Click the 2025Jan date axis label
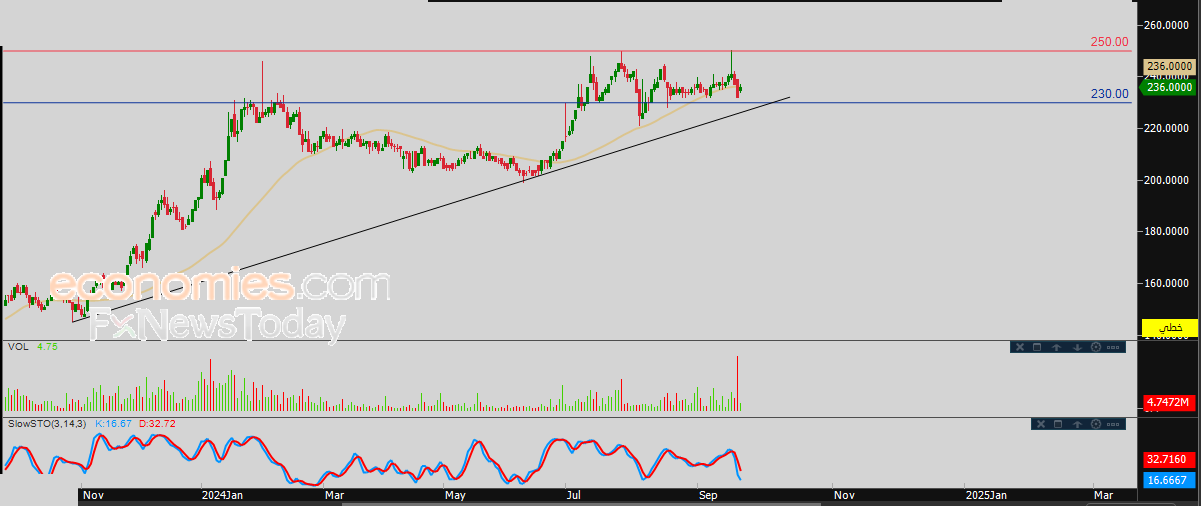The height and width of the screenshot is (506, 1201). [986, 495]
